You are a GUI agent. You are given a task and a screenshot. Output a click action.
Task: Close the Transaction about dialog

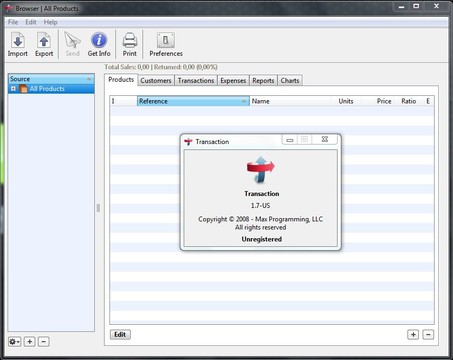[325, 139]
